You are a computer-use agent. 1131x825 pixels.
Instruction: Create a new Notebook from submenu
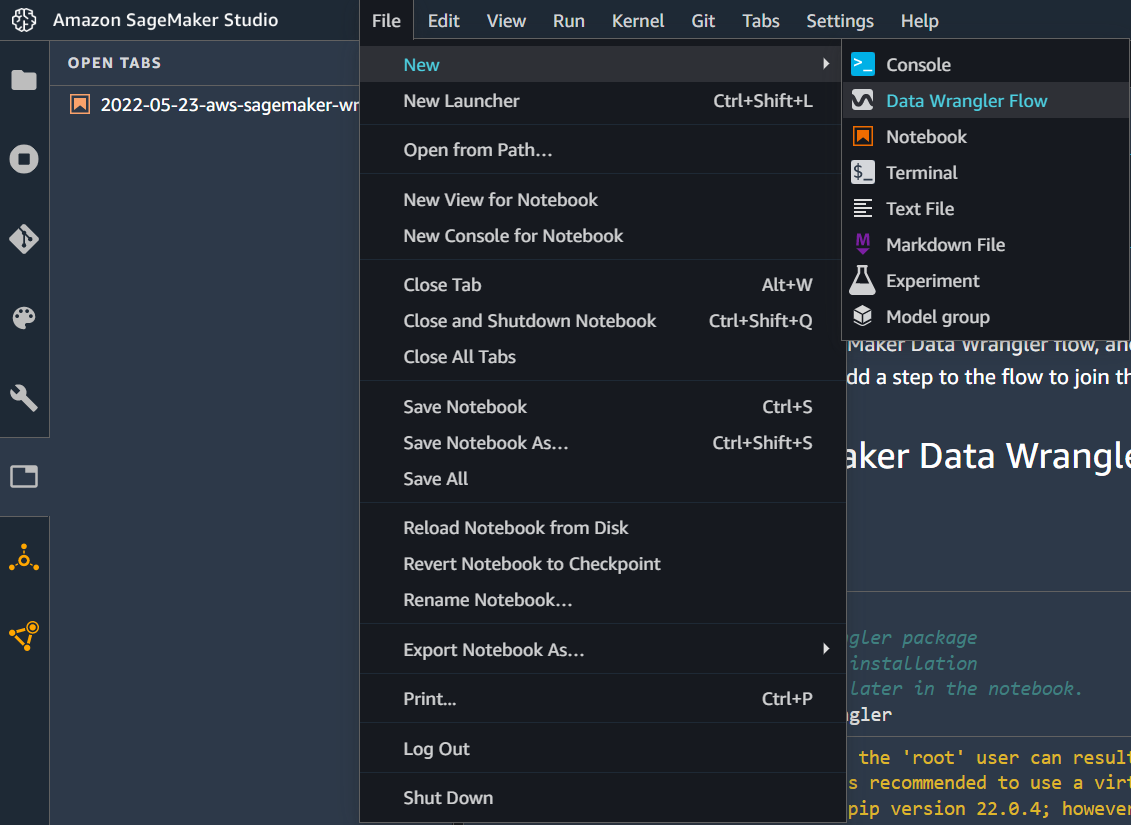[986, 136]
